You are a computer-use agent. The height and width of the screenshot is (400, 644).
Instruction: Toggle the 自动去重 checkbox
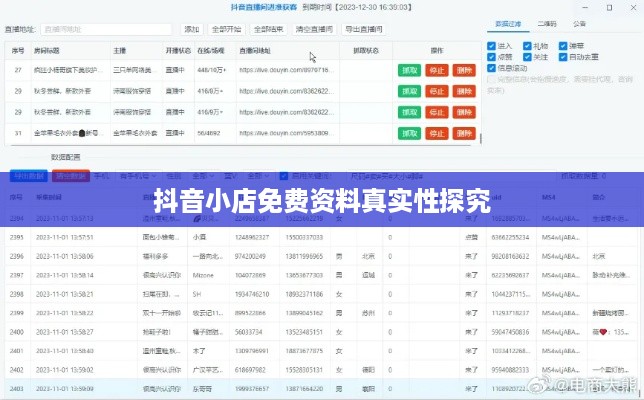[x=563, y=57]
